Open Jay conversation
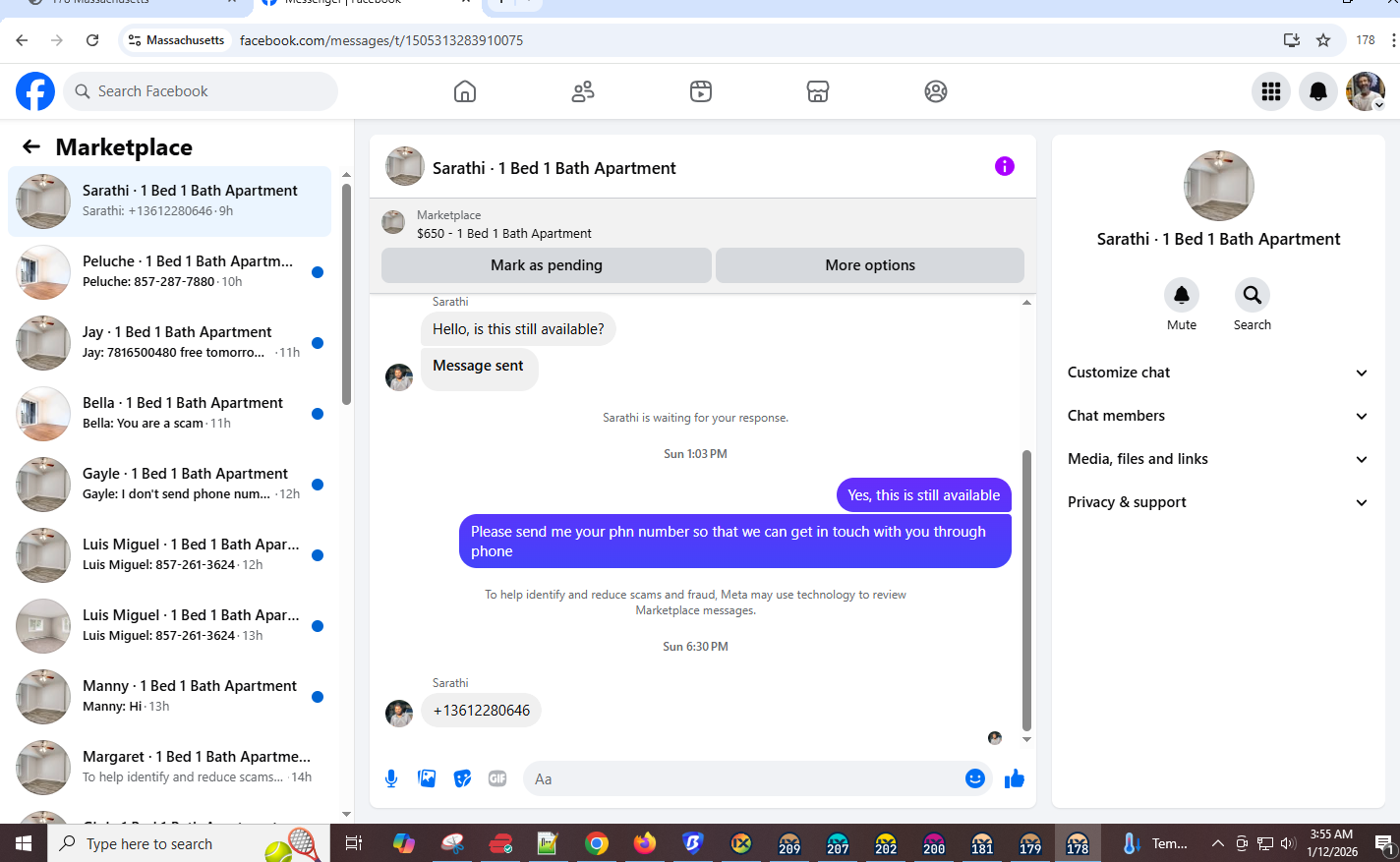Viewport: 1400px width, 862px height. pyautogui.click(x=170, y=343)
